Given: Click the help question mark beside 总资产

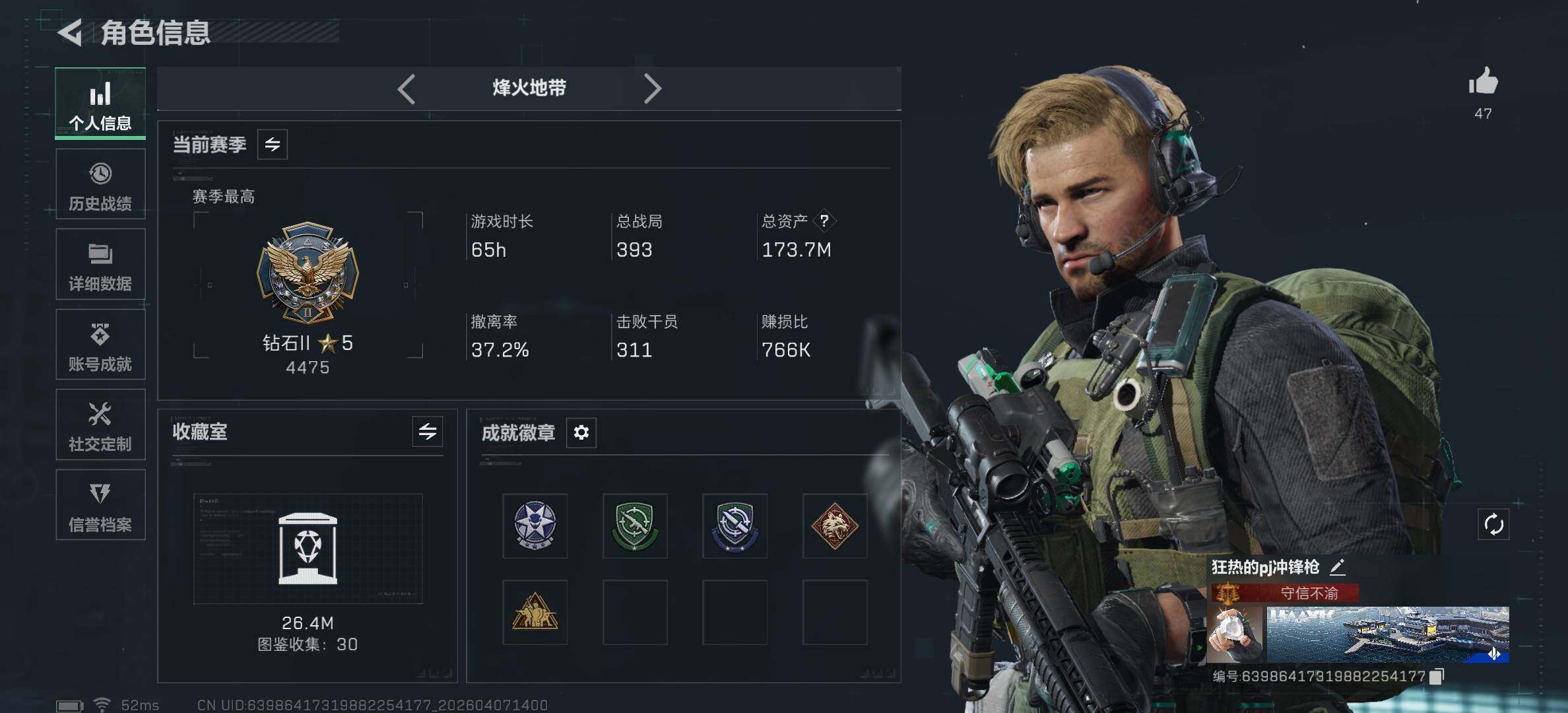Looking at the screenshot, I should click(824, 221).
